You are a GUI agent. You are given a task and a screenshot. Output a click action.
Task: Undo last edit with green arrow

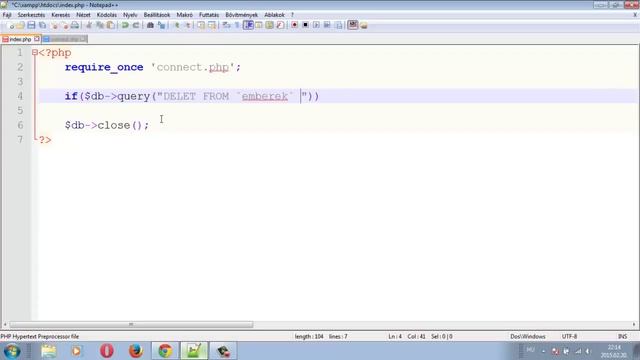(125, 25)
